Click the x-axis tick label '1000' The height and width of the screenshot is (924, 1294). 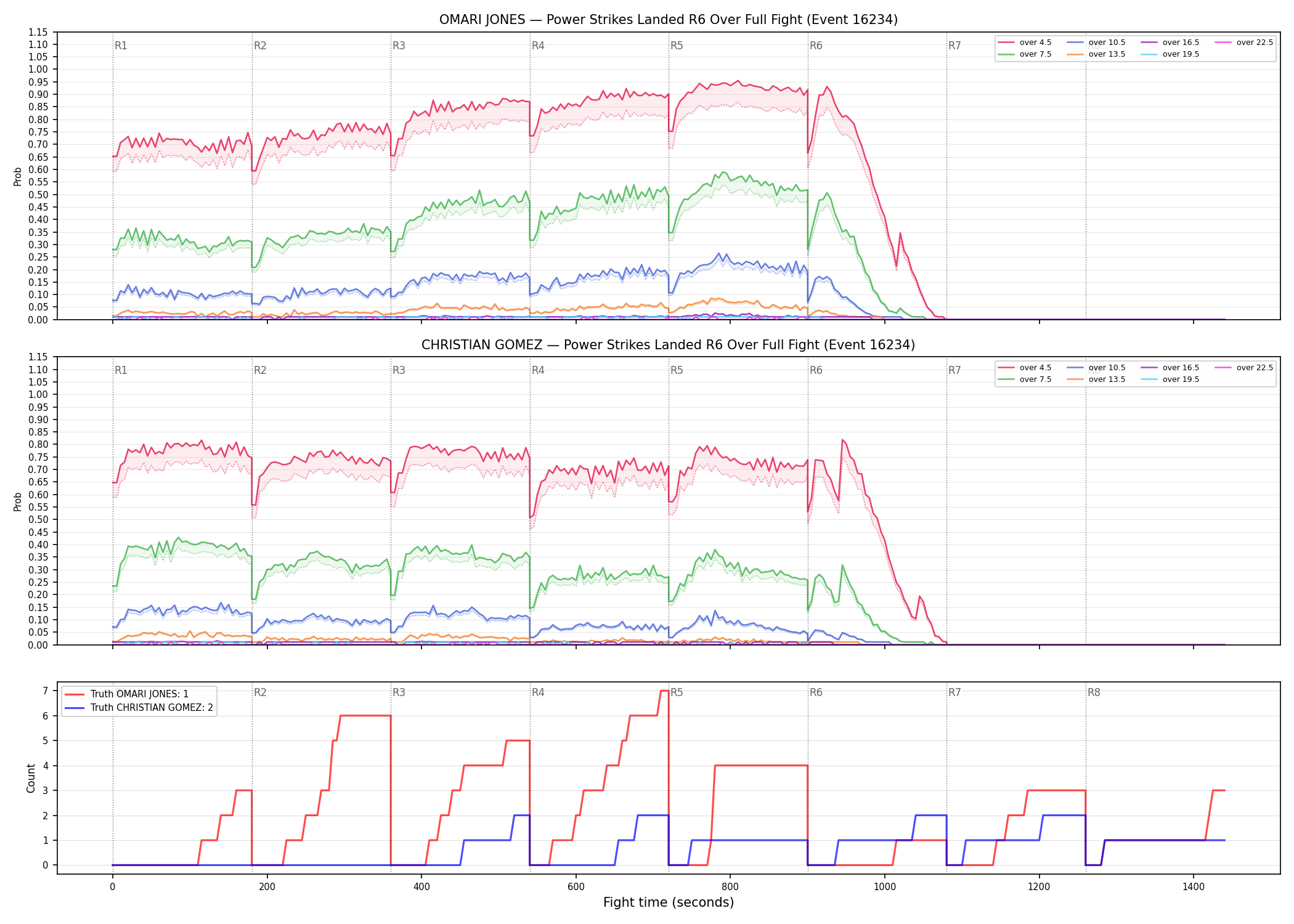pos(885,887)
